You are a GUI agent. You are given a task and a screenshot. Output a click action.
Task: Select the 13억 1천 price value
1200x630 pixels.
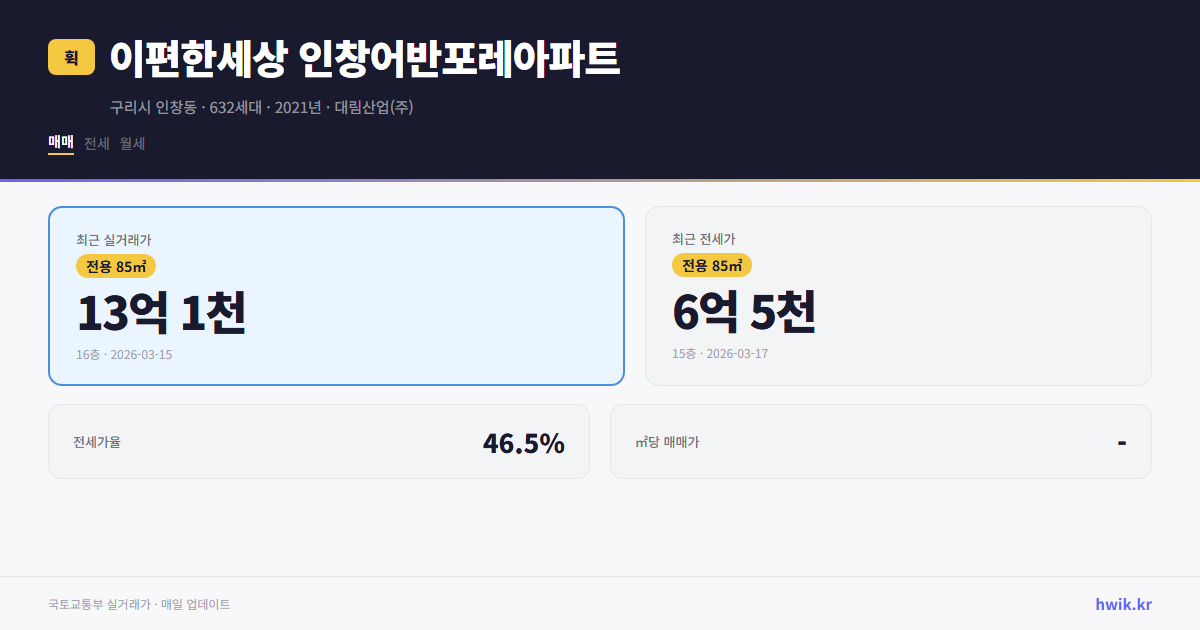[162, 312]
